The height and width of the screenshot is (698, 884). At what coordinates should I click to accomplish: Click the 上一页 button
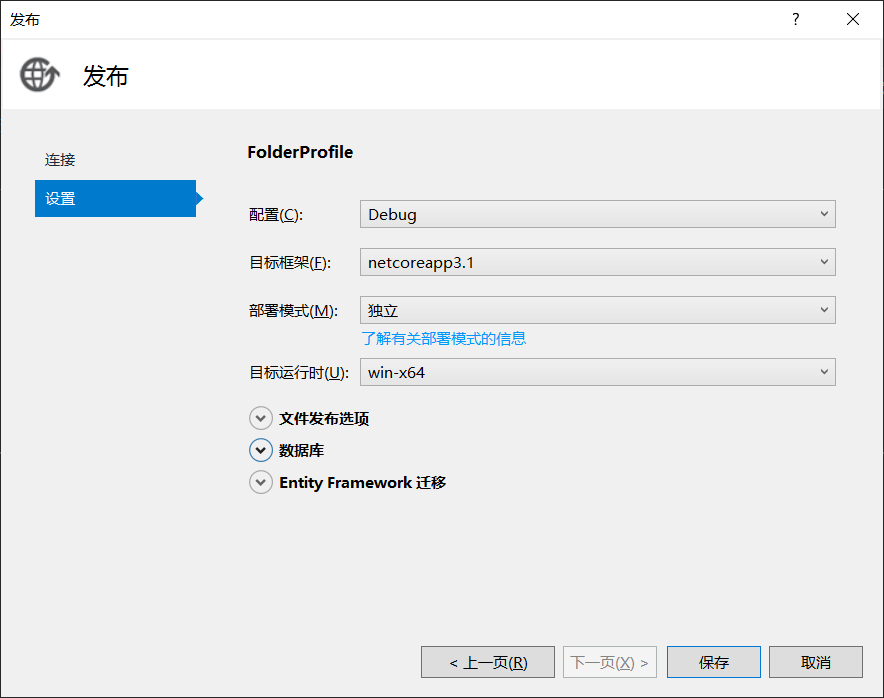pos(488,662)
